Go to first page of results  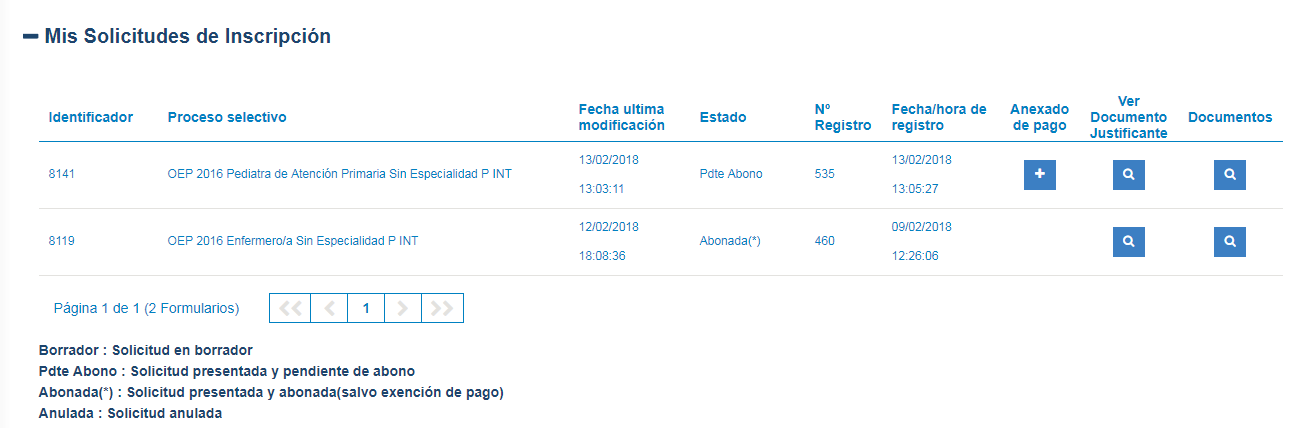click(x=290, y=308)
